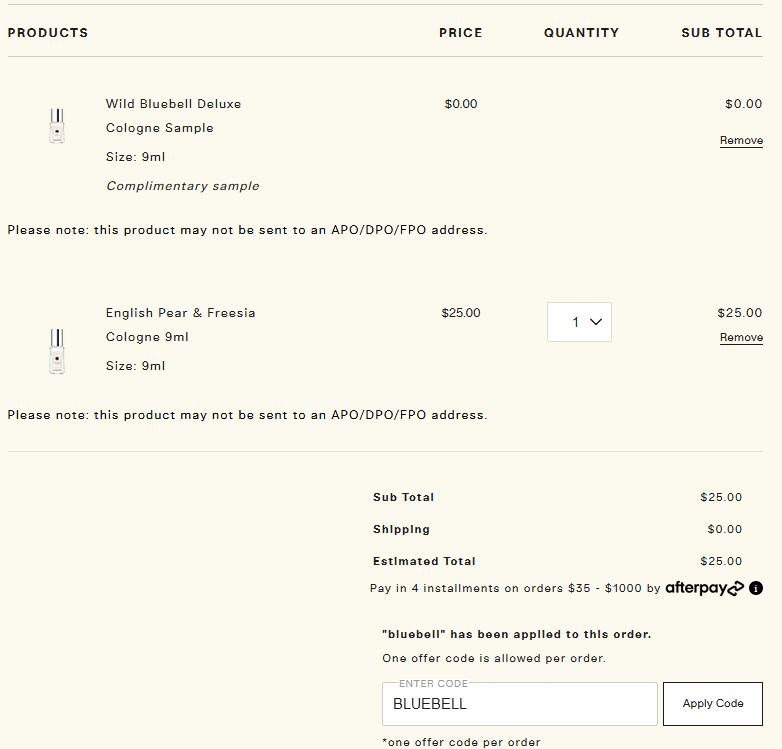
Task: Open Wild Bluebell Deluxe sample thumbnail
Action: click(x=57, y=127)
